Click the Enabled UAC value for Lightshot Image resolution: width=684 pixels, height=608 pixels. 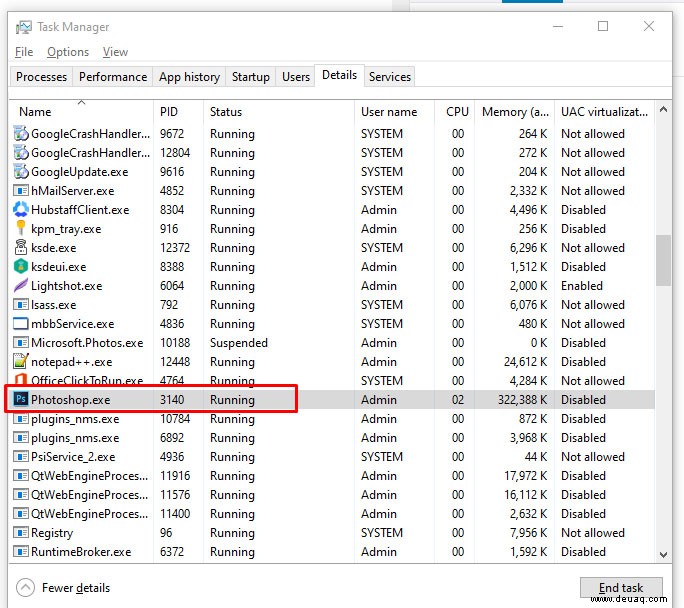coord(582,286)
